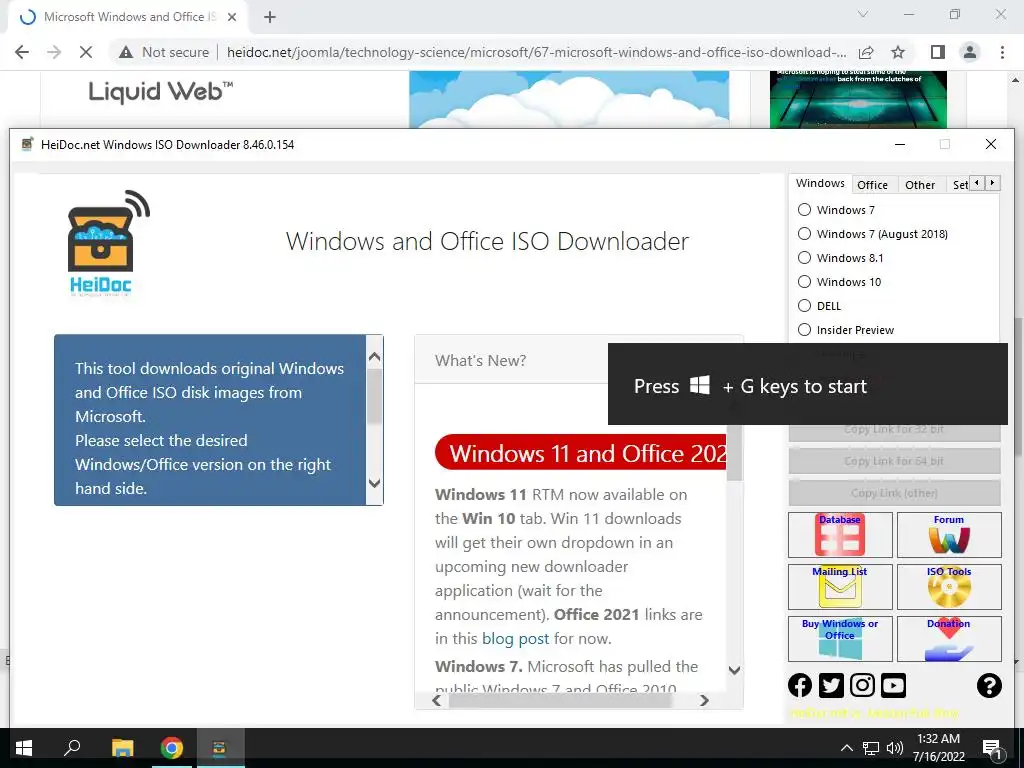Click the HeiDoc treasure chest logo

(x=108, y=244)
